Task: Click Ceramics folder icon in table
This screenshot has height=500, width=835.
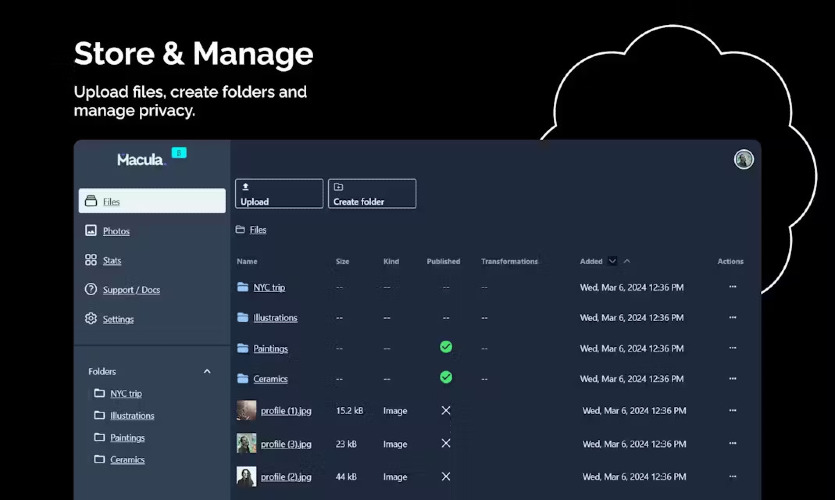Action: click(243, 379)
